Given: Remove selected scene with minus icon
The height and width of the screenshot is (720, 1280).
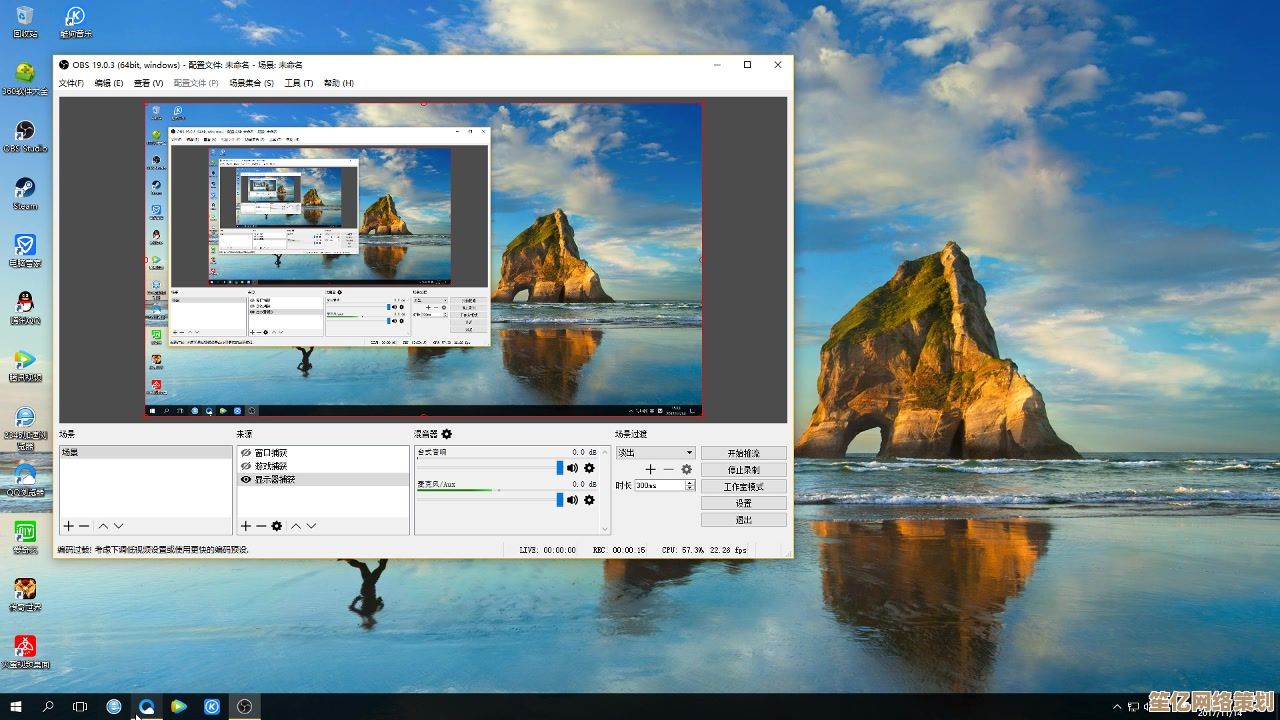Looking at the screenshot, I should coord(84,526).
